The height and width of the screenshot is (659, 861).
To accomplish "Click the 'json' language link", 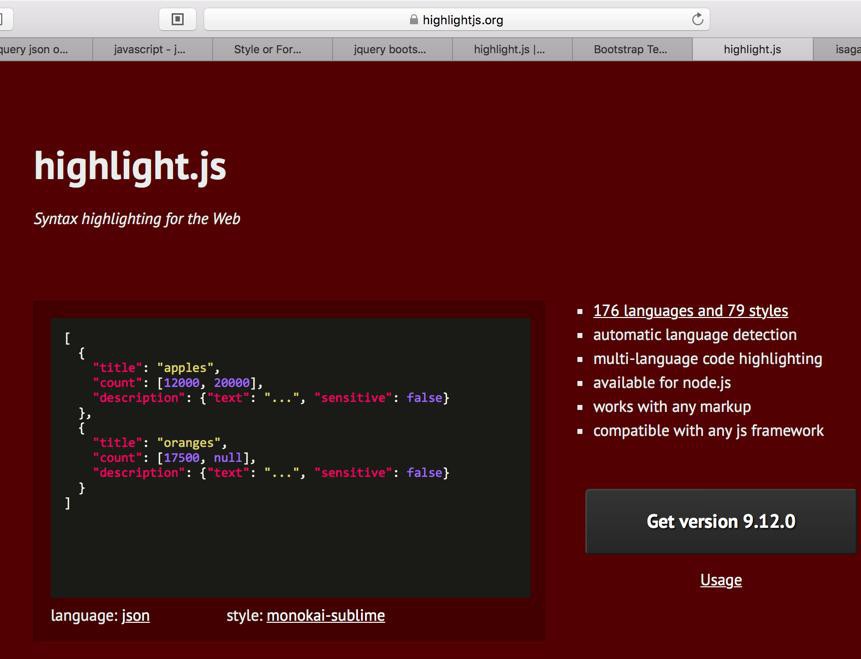I will coord(136,616).
